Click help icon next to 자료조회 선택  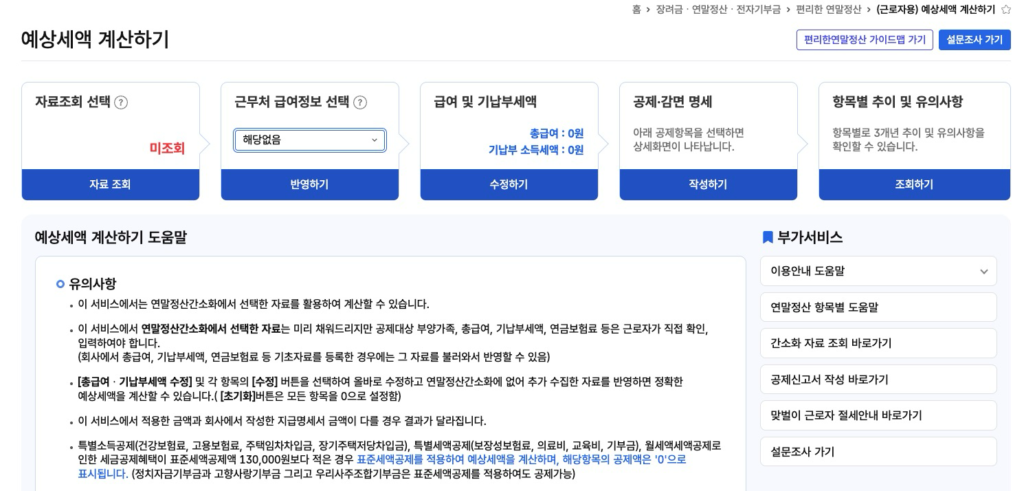(x=121, y=103)
